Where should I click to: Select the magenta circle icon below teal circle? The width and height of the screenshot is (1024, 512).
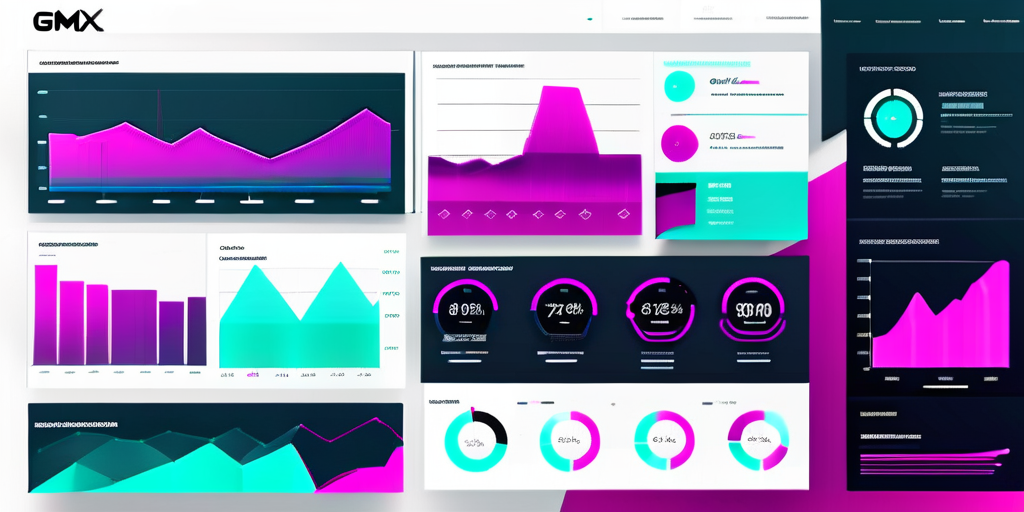tap(679, 144)
